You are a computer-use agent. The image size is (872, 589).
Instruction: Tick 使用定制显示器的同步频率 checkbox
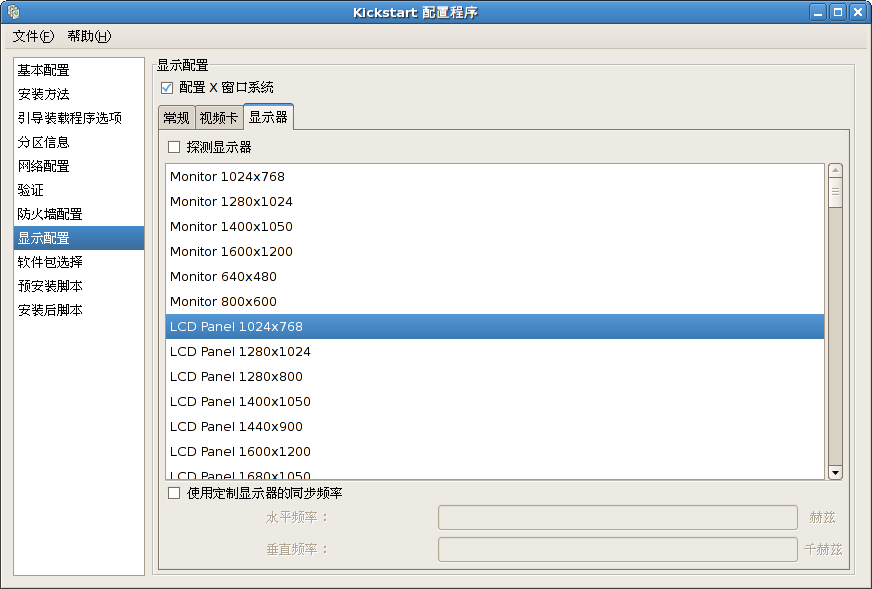174,493
